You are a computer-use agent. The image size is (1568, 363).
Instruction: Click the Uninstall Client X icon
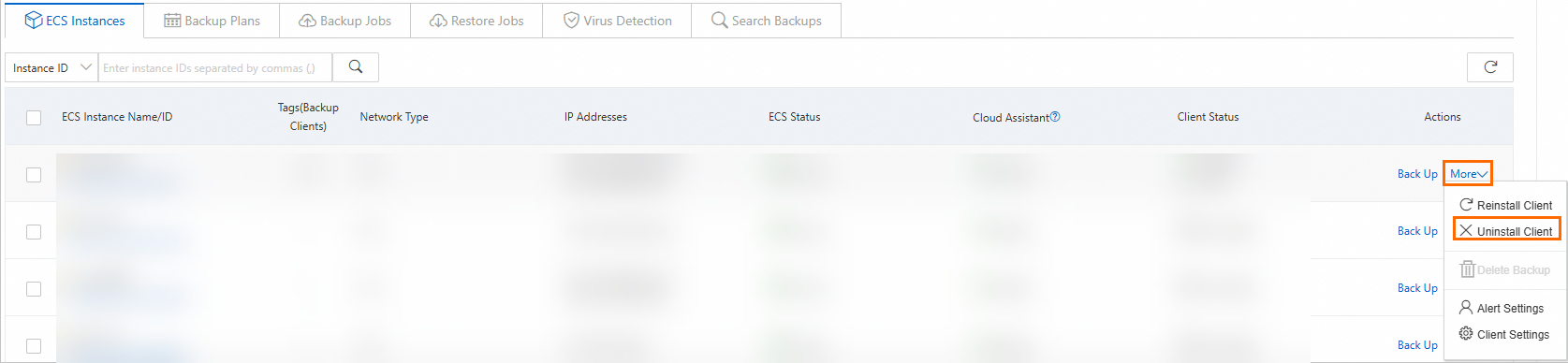[x=1466, y=230]
